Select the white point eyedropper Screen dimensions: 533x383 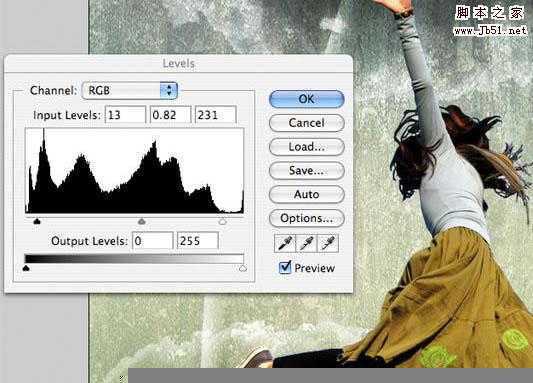coord(328,243)
